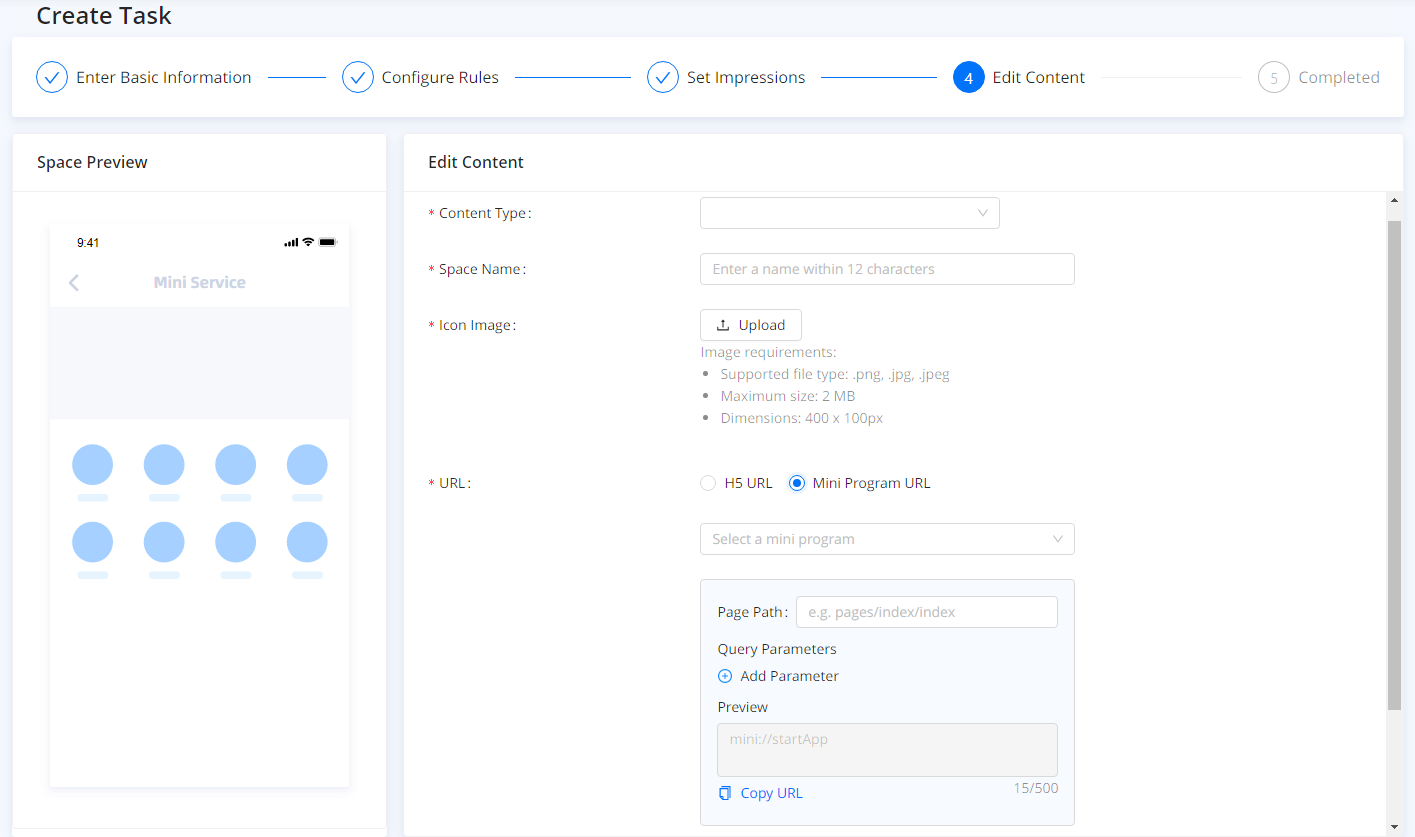Click the step 4 Edit Content circle
This screenshot has width=1415, height=837.
click(968, 77)
